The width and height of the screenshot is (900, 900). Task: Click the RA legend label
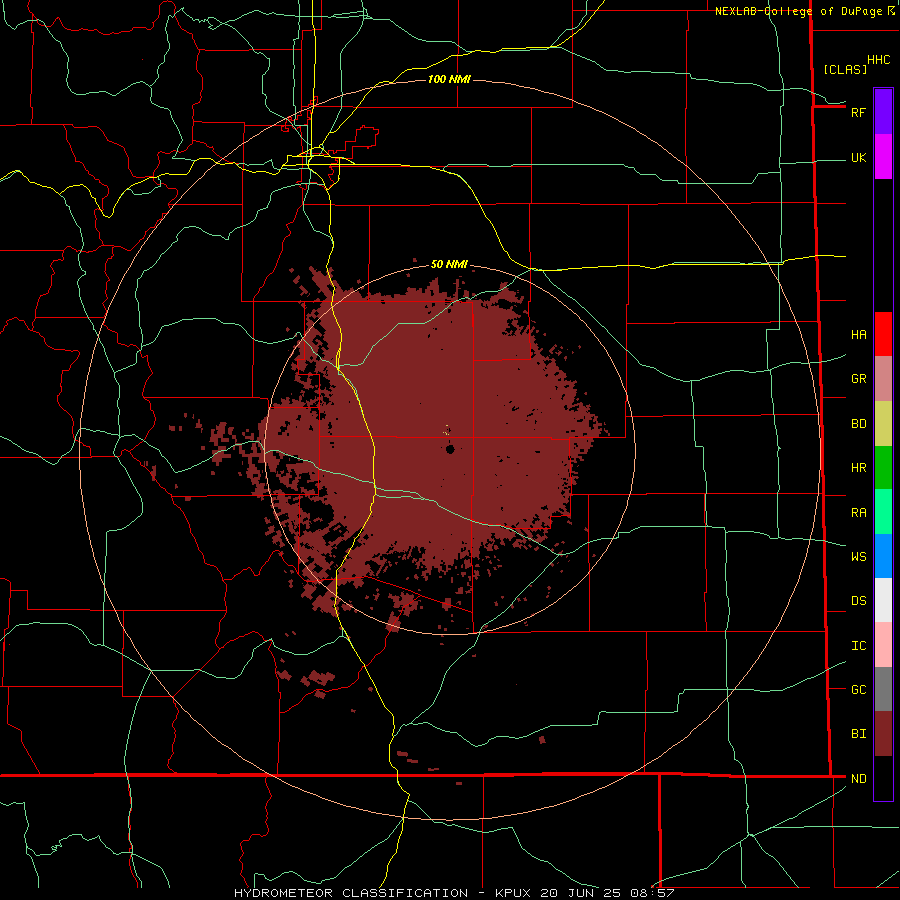[858, 513]
